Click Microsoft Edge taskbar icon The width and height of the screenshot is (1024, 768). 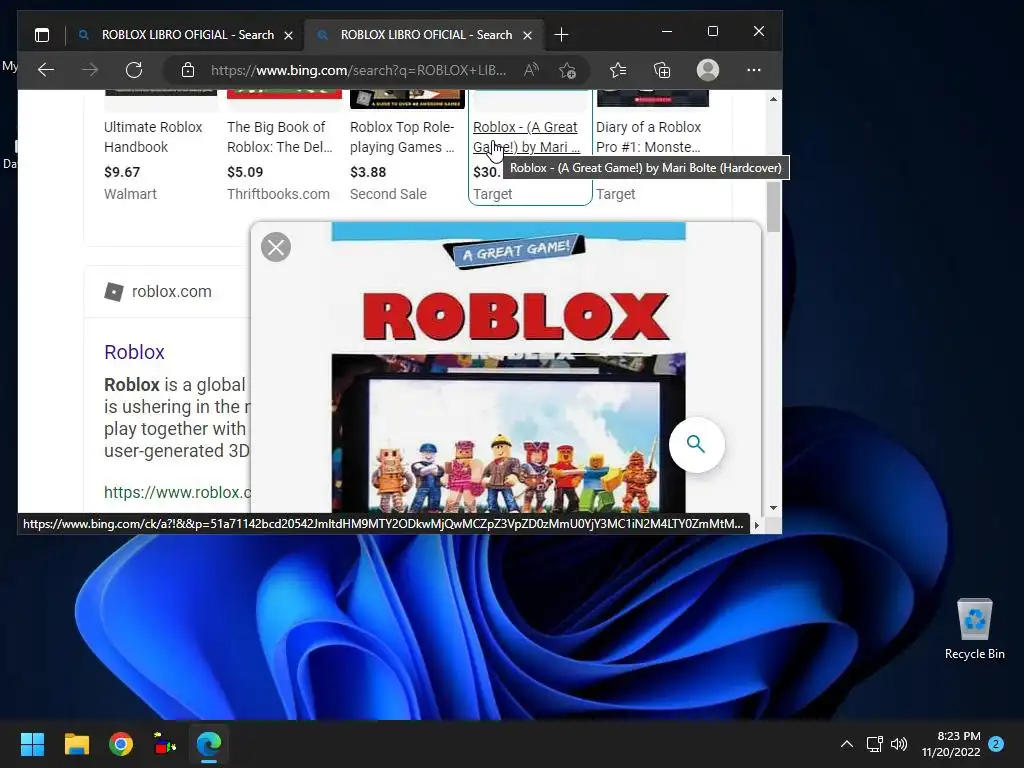209,744
